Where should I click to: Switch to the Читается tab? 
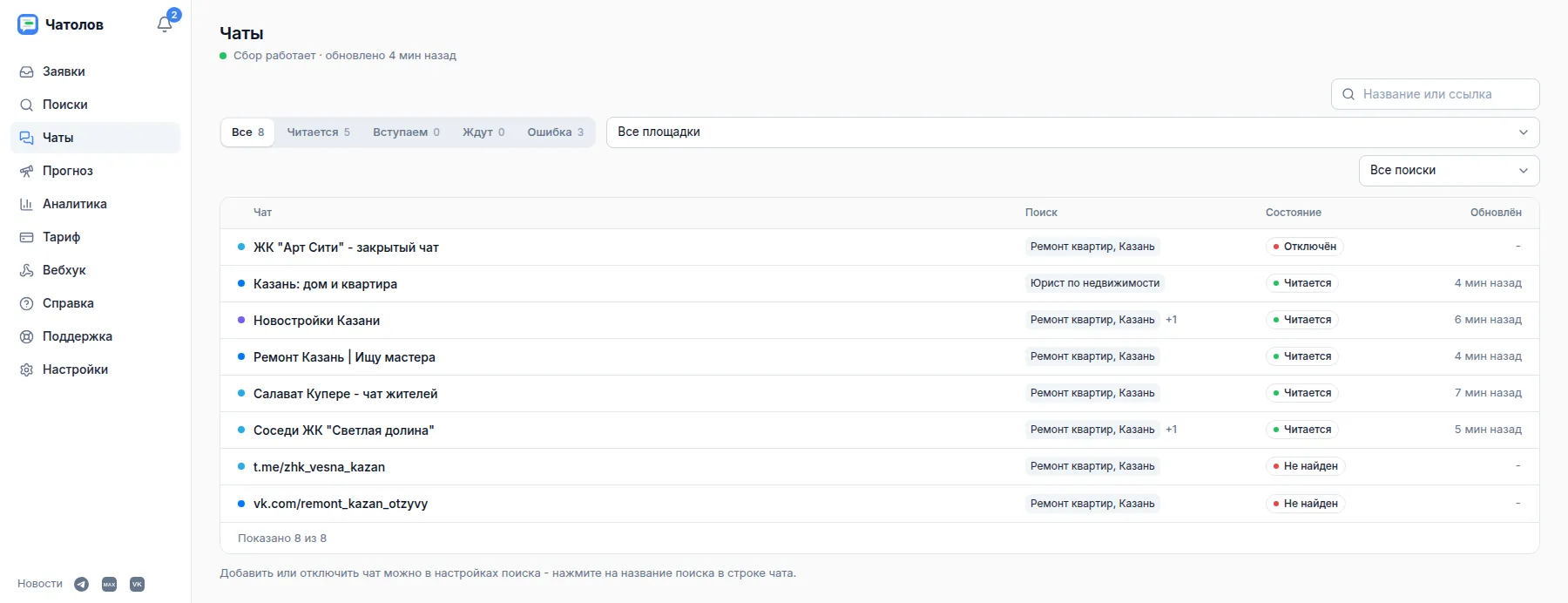pos(318,132)
